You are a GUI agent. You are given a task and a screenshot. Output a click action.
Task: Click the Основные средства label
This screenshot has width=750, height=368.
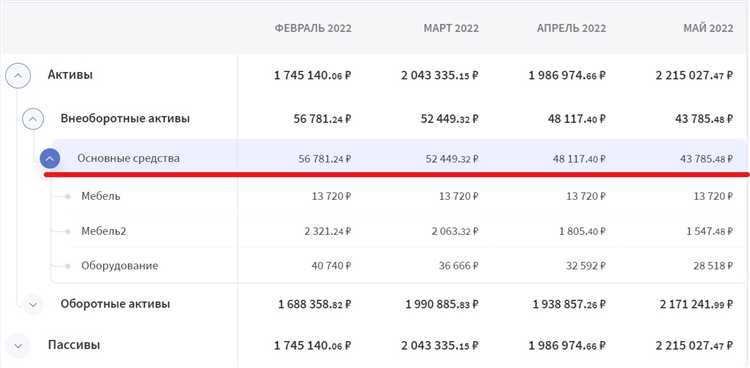coord(129,158)
